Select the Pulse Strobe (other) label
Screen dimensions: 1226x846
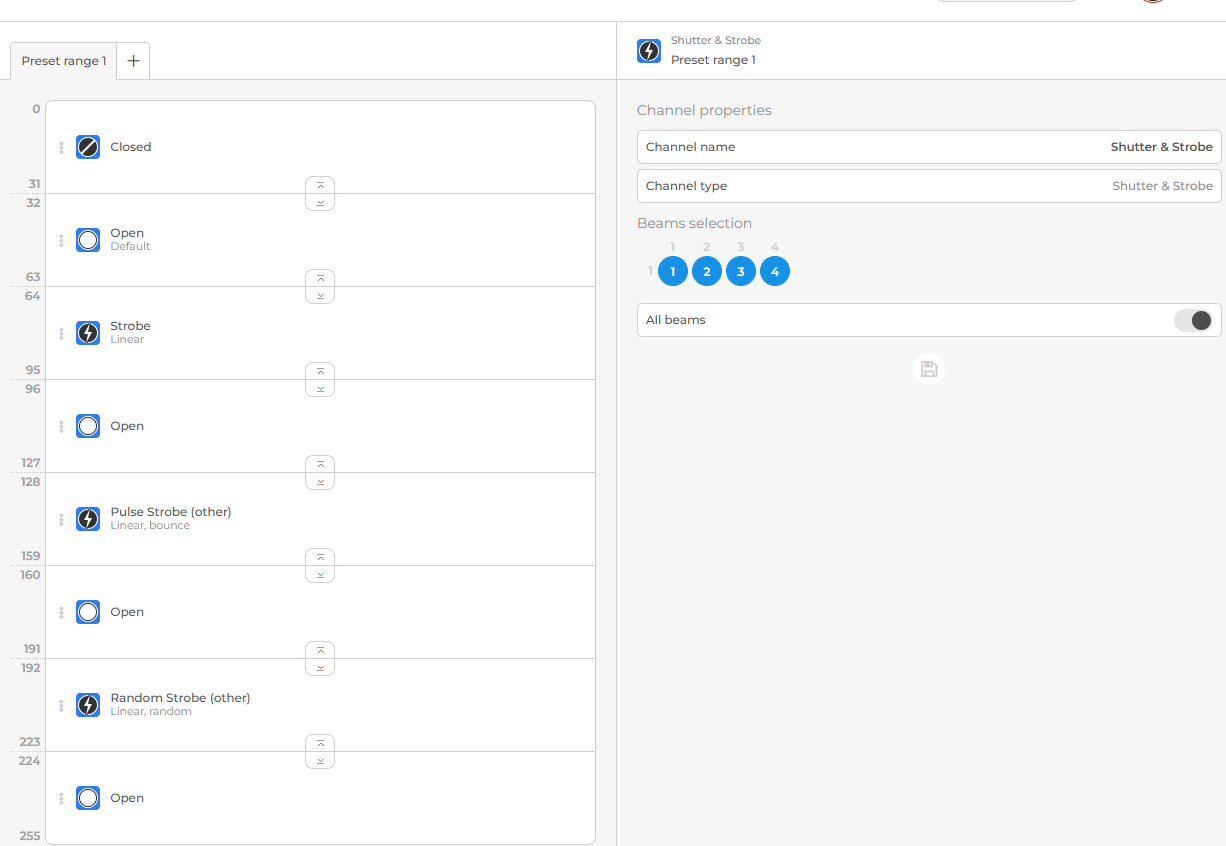[x=171, y=512]
